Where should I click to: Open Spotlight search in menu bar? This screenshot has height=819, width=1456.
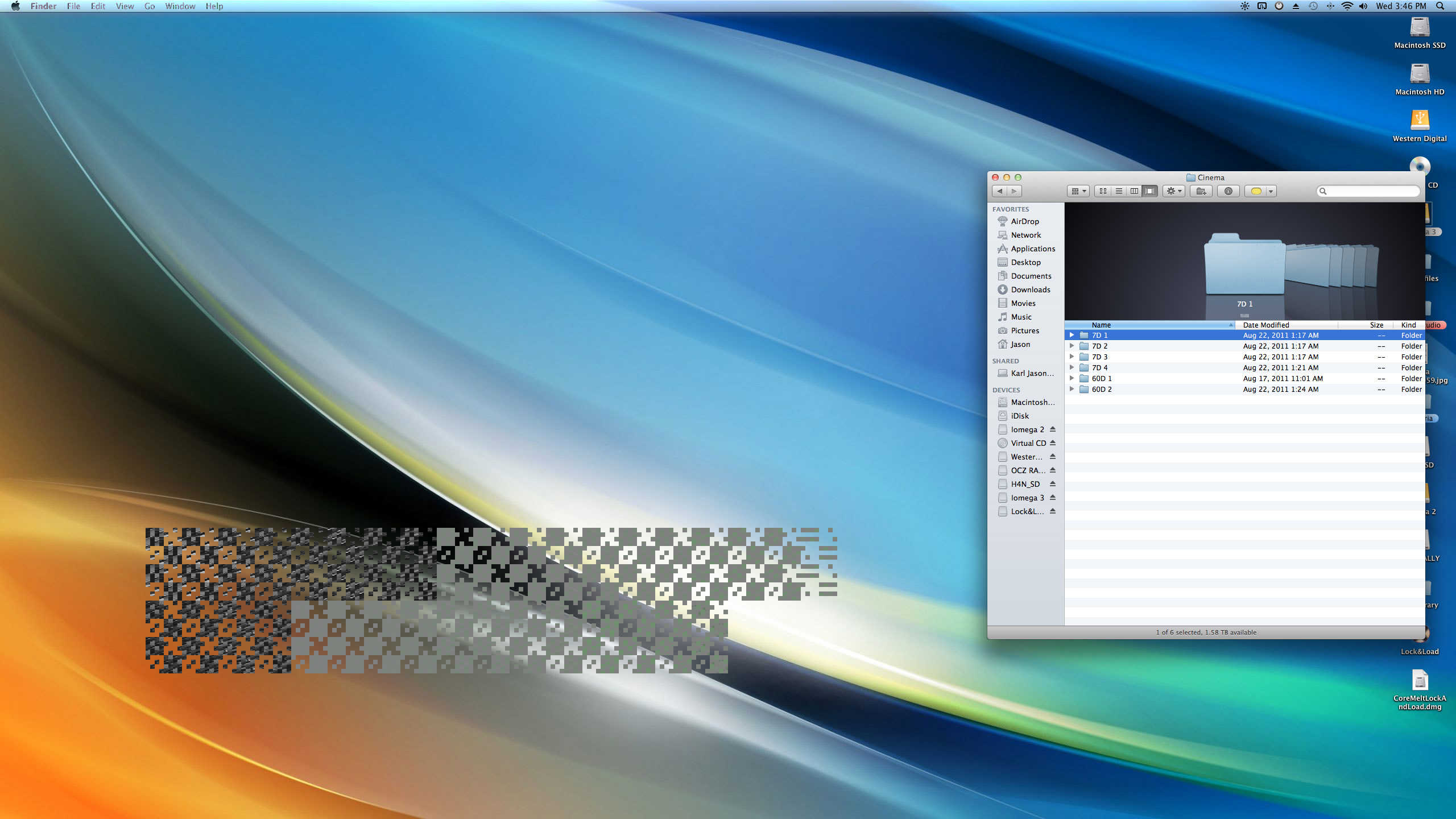point(1440,6)
